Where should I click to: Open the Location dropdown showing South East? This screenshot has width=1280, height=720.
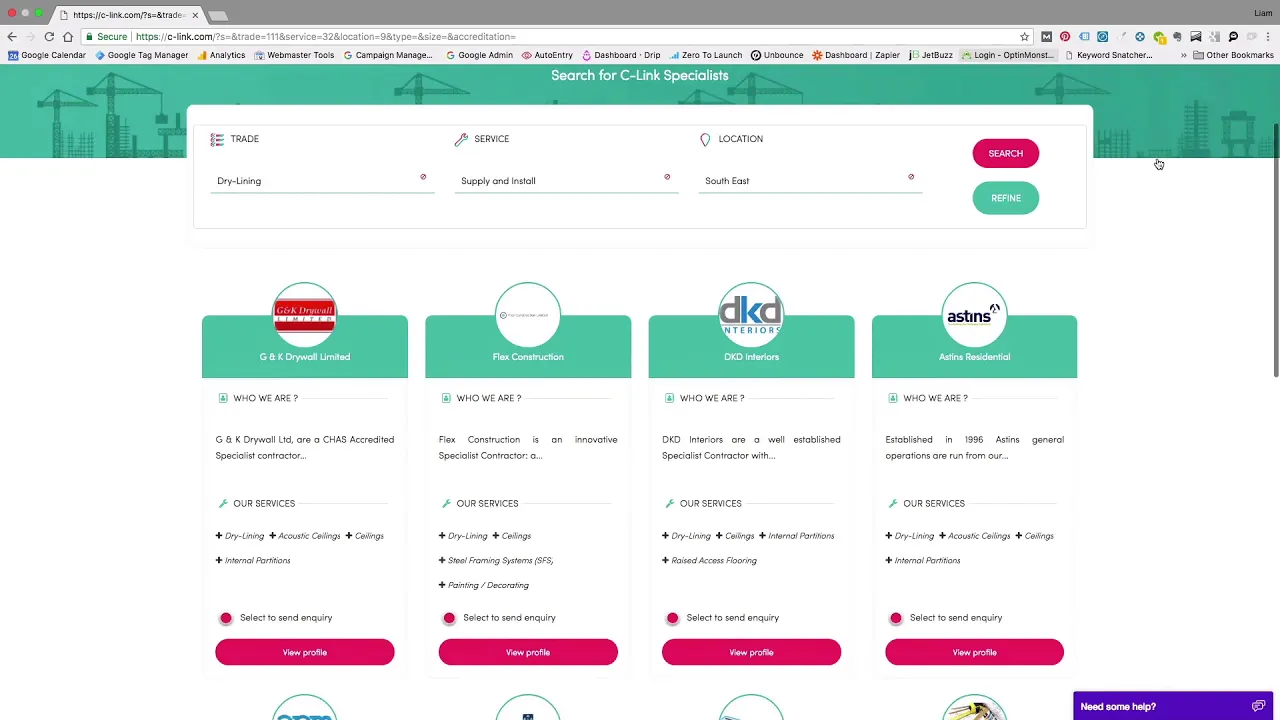pyautogui.click(x=810, y=181)
